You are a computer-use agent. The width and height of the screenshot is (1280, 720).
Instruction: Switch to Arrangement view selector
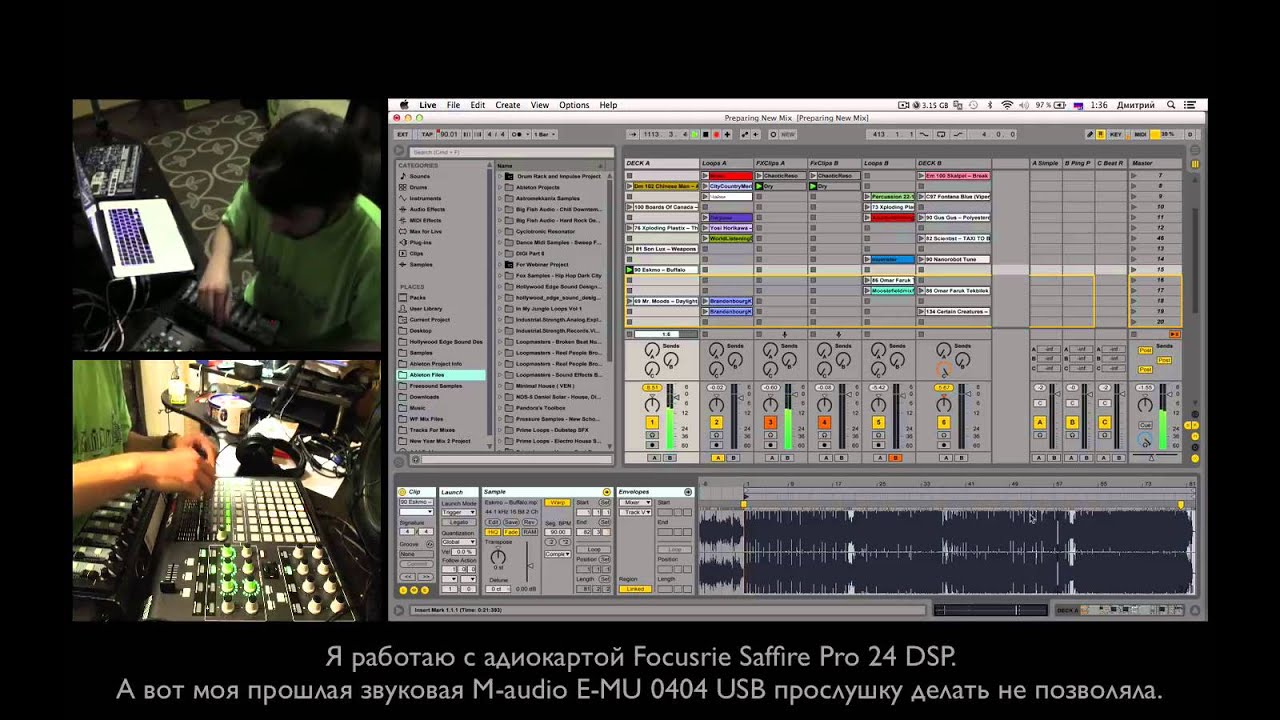click(x=1195, y=150)
